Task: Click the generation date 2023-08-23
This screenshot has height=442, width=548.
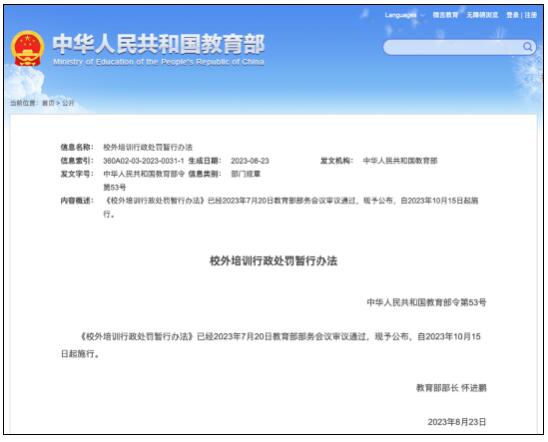Action: 250,161
